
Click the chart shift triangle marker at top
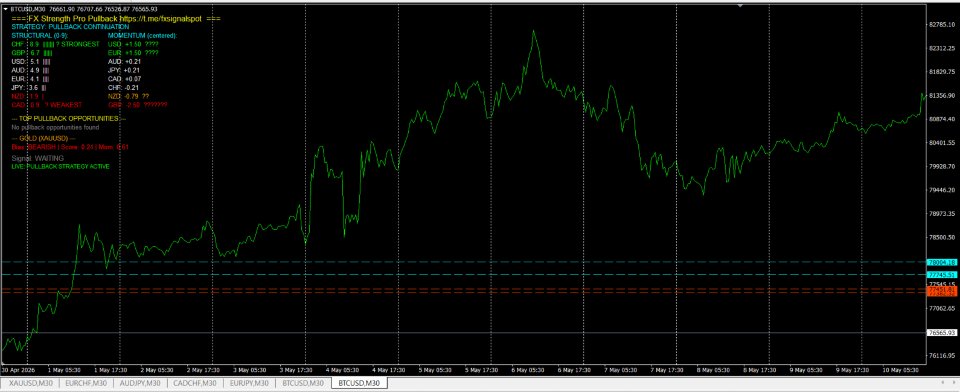(x=740, y=6)
